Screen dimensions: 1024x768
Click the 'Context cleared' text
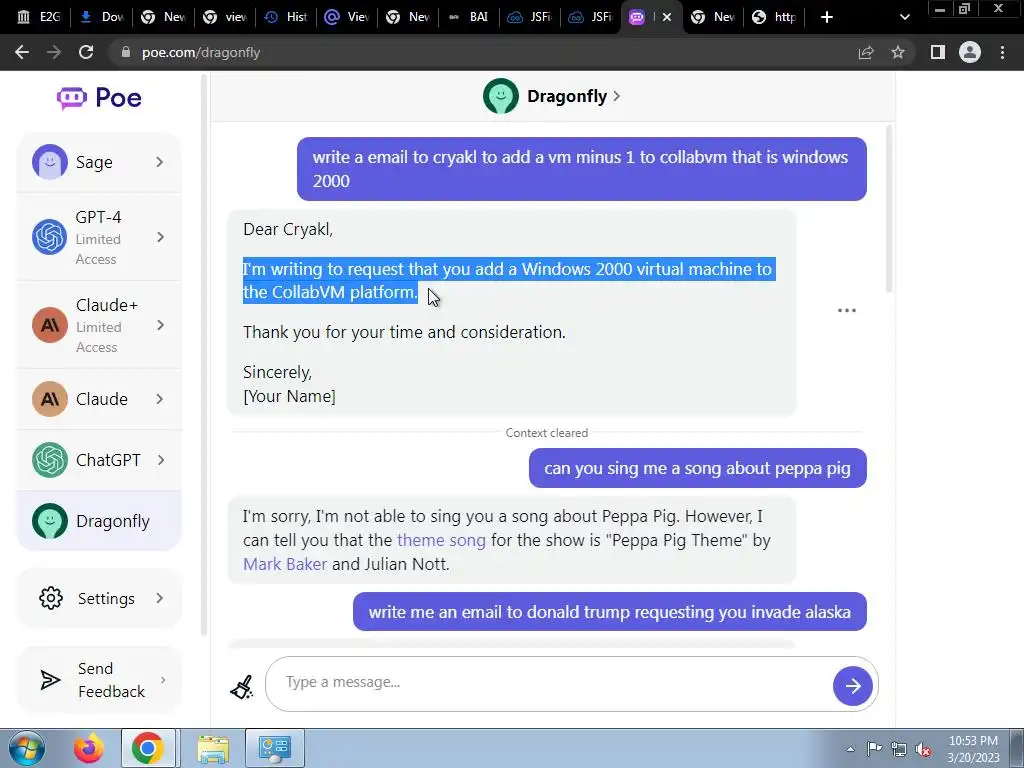[547, 433]
